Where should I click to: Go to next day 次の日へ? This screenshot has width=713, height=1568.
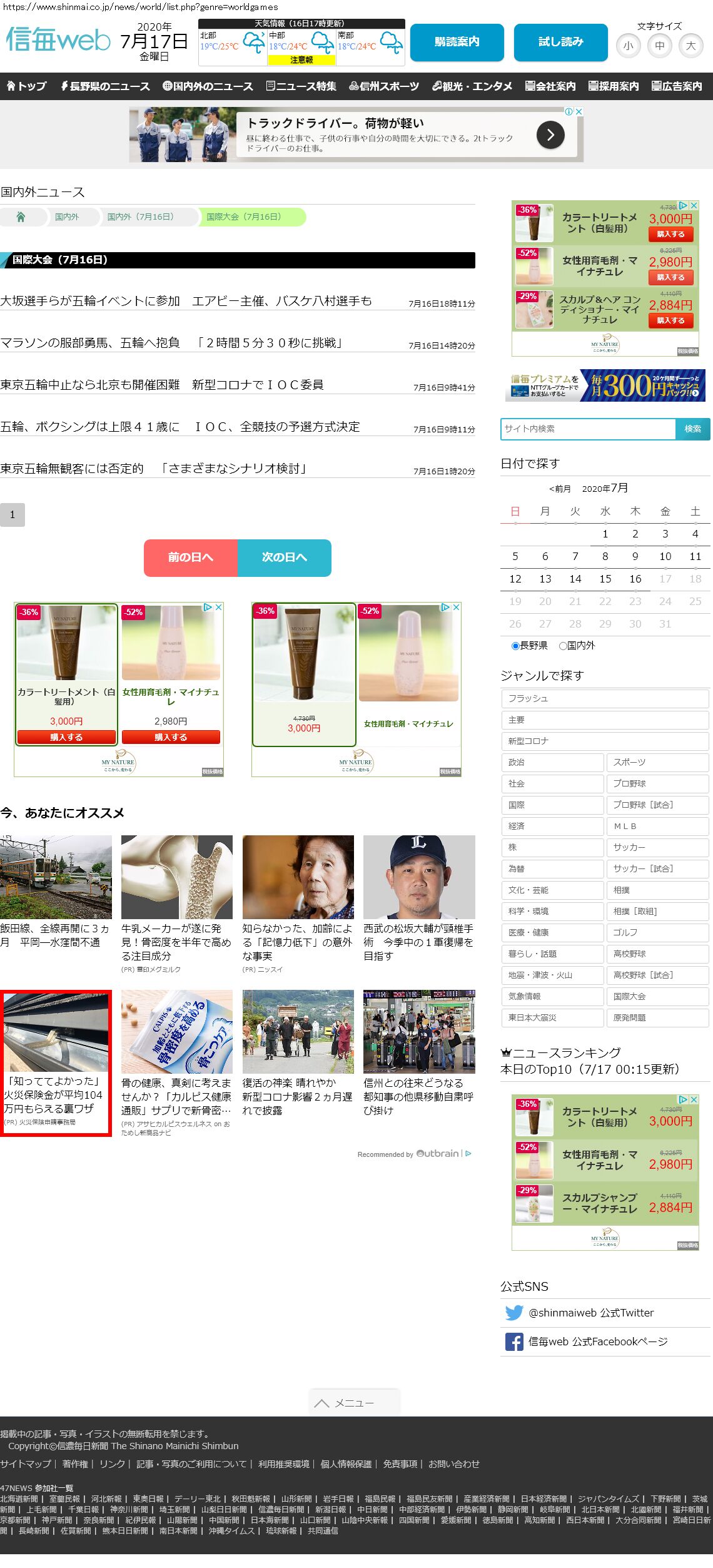(x=285, y=557)
